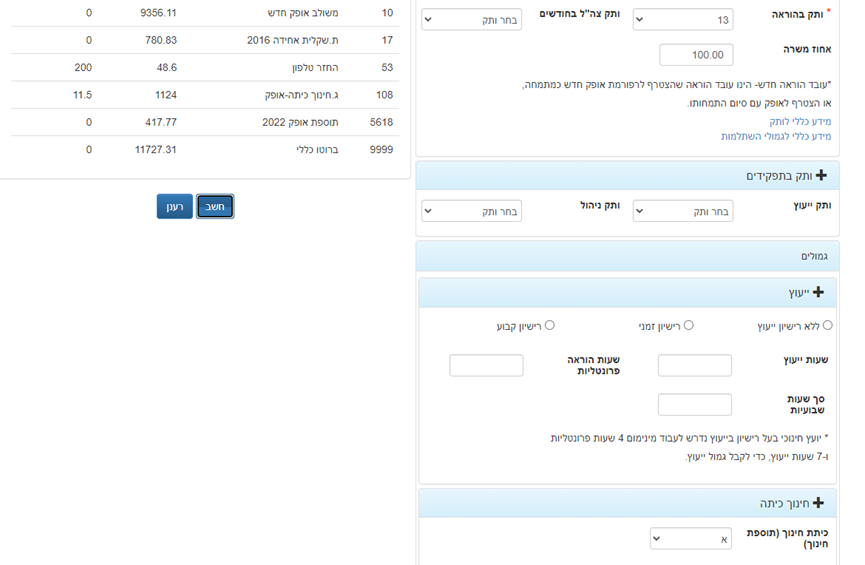Click the code 5618 in the table
Image resolution: width=865 pixels, height=565 pixels.
(x=381, y=122)
